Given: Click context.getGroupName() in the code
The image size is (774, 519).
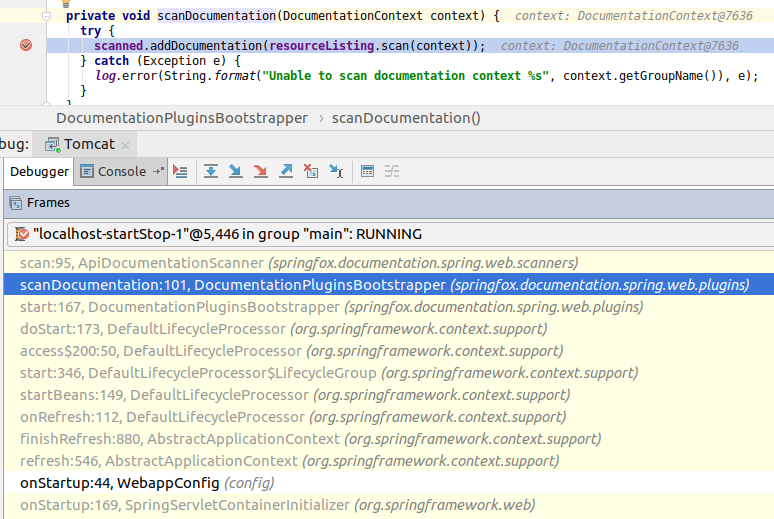Looking at the screenshot, I should pos(639,76).
